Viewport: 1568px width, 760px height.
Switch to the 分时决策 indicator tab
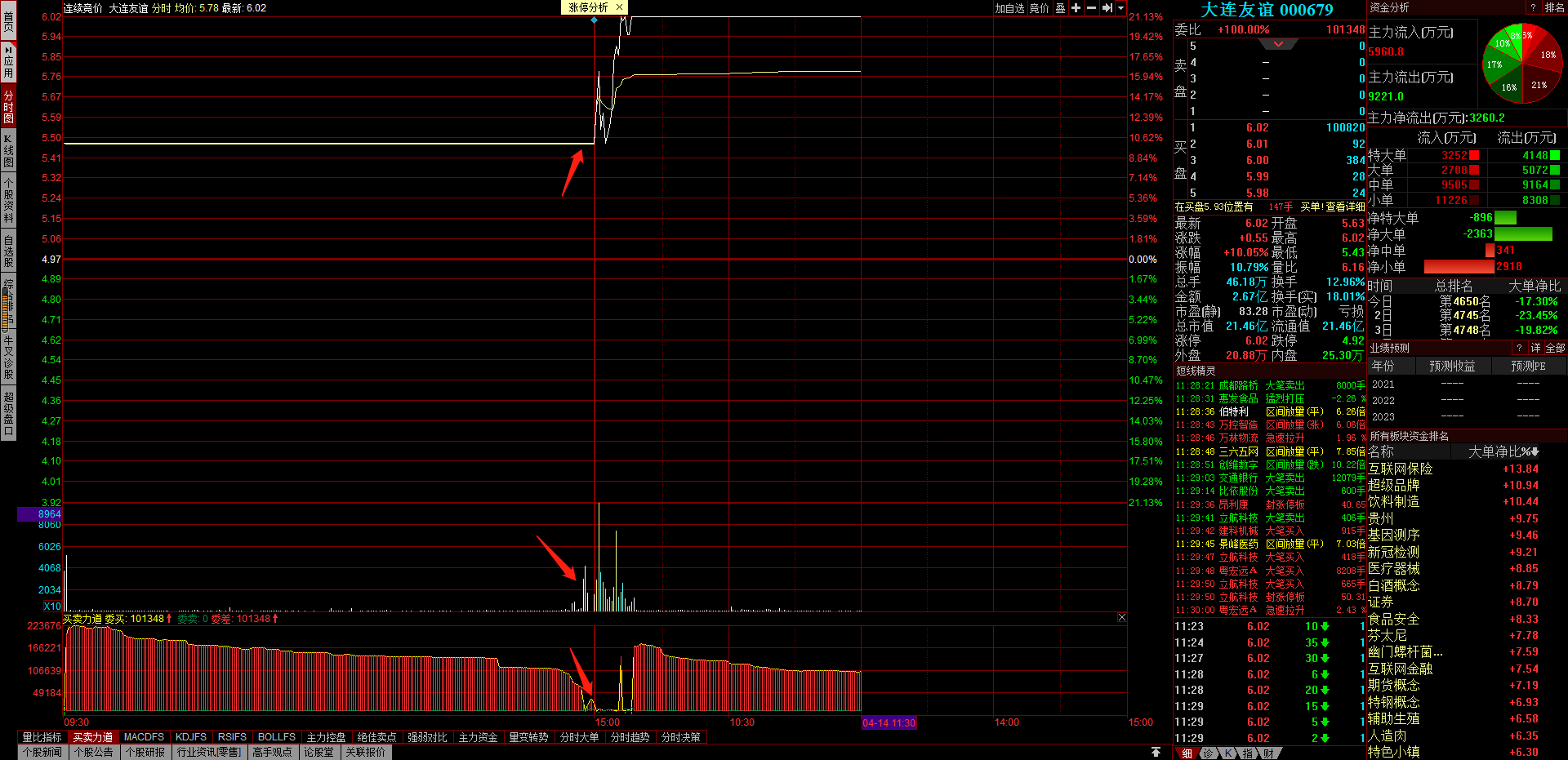pos(680,737)
